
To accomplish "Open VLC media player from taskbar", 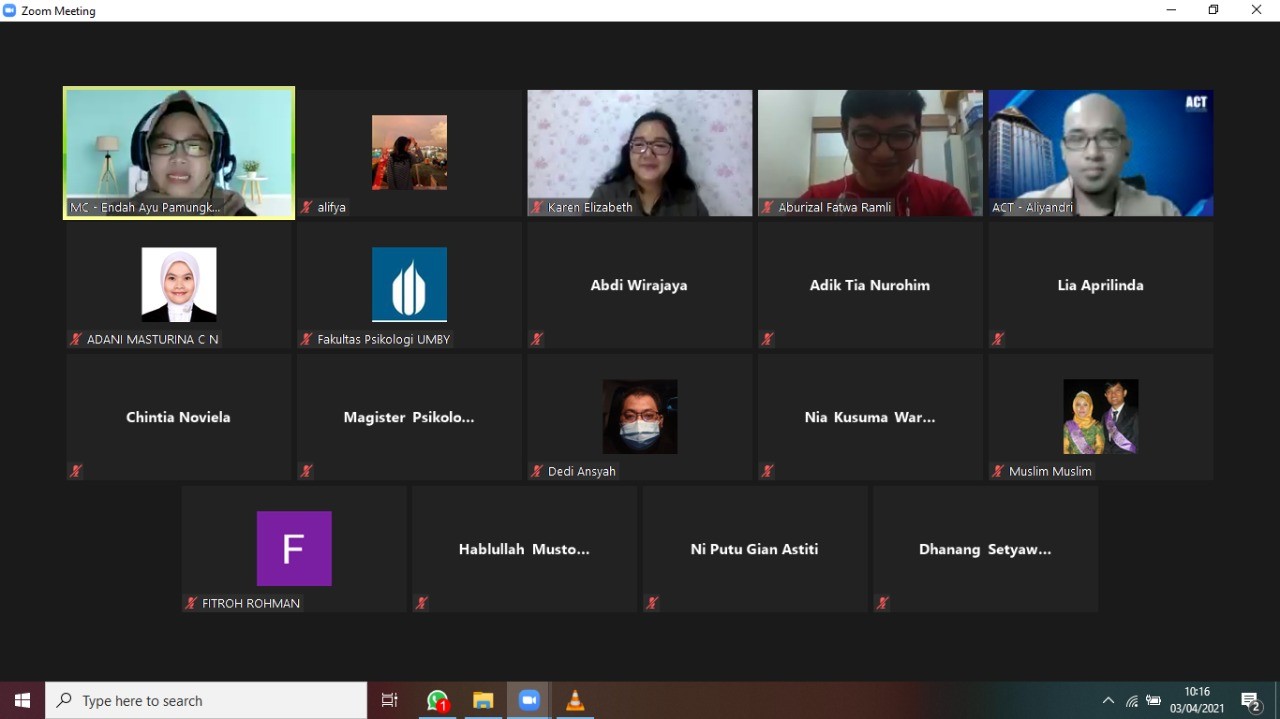I will click(575, 700).
